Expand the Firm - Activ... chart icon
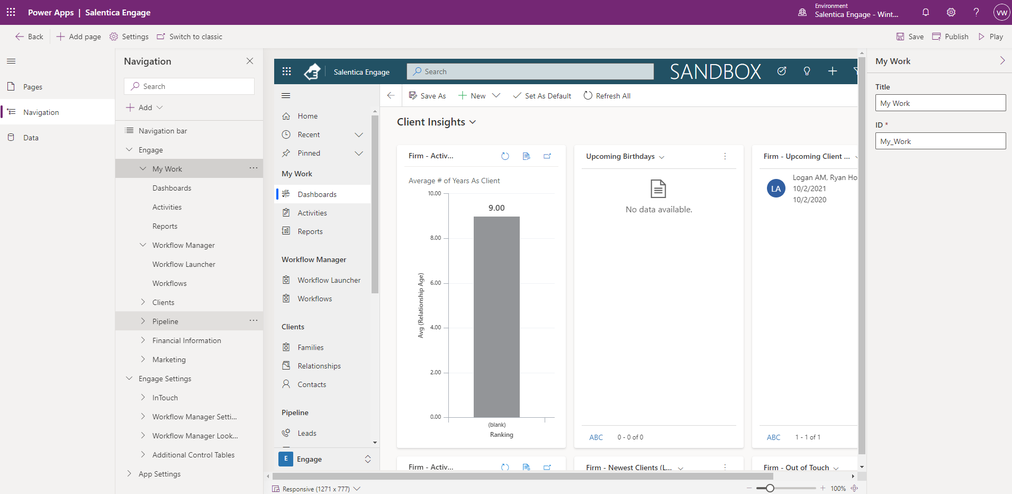Image resolution: width=1012 pixels, height=494 pixels. (547, 156)
